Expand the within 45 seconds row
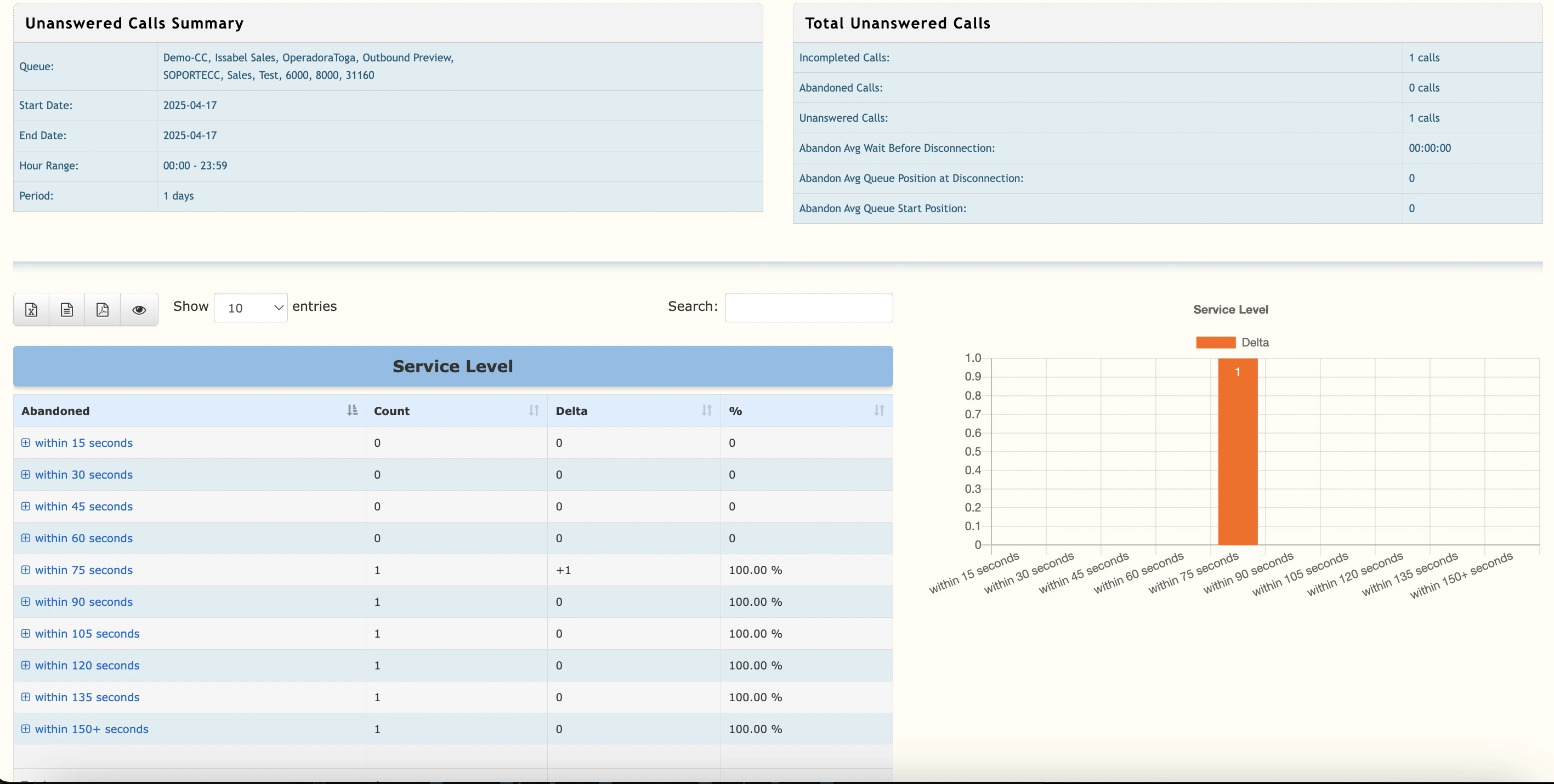This screenshot has height=784, width=1554. (x=83, y=506)
